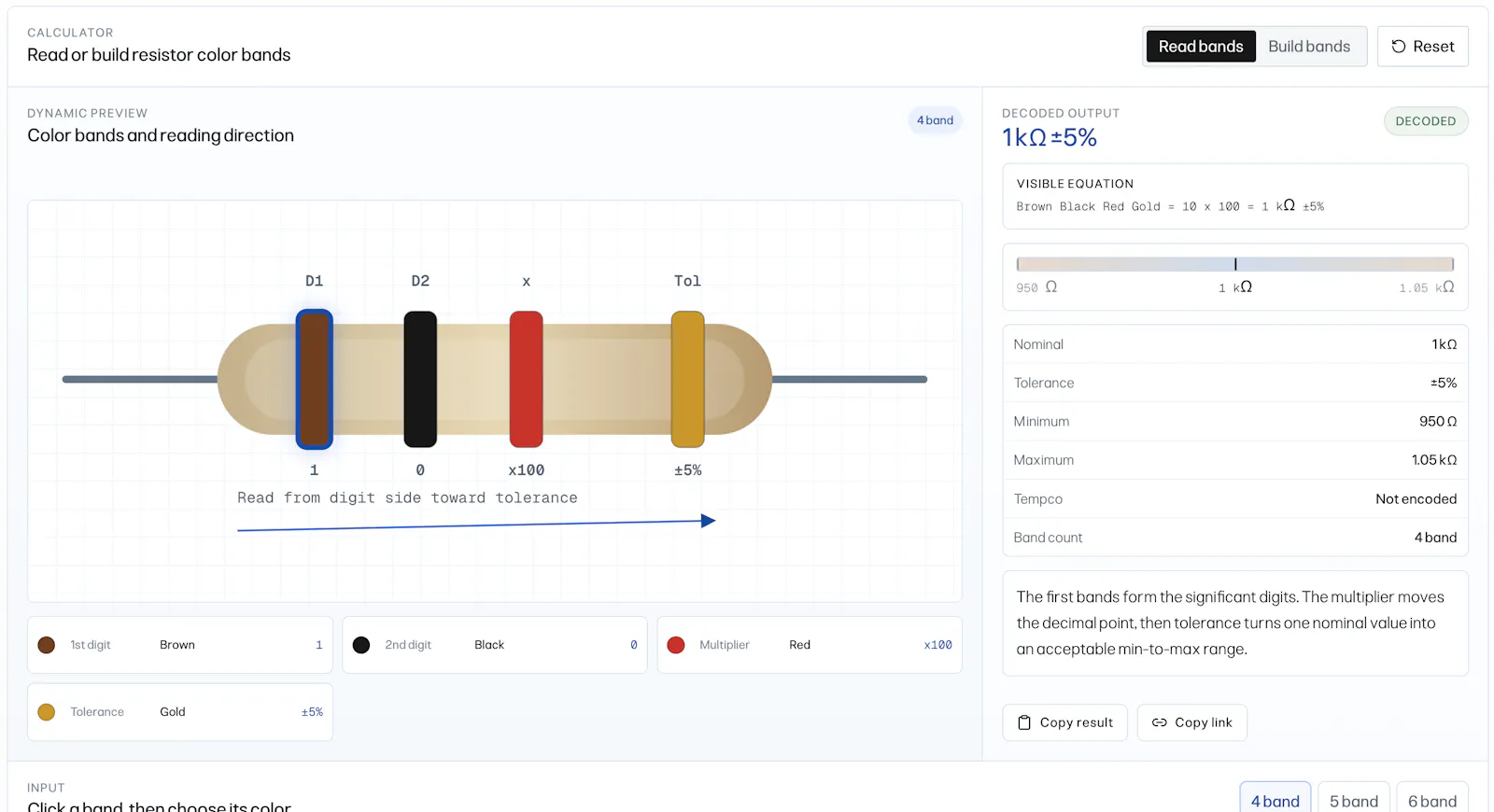Click the 'D1' label above the resistor

coord(315,281)
